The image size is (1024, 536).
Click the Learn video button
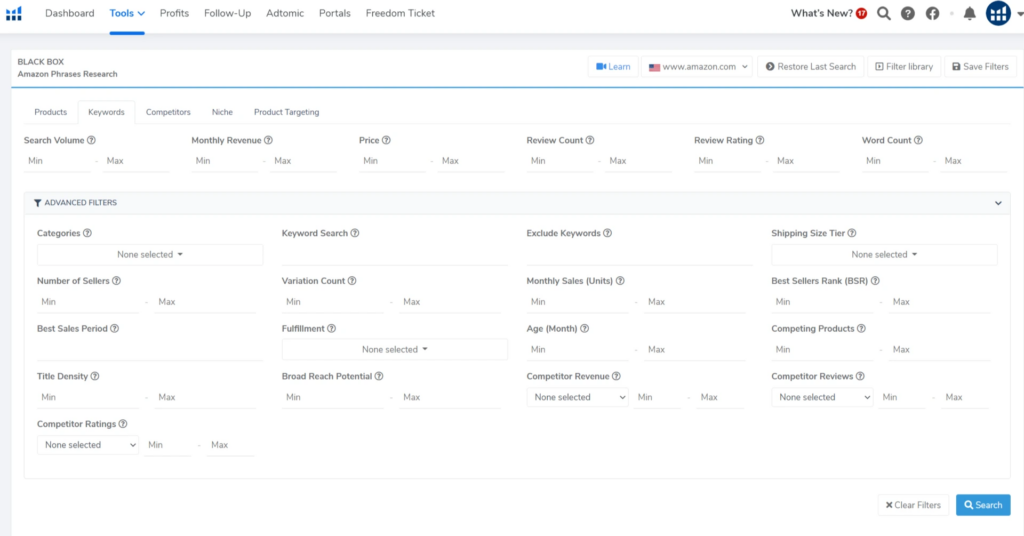tap(613, 67)
